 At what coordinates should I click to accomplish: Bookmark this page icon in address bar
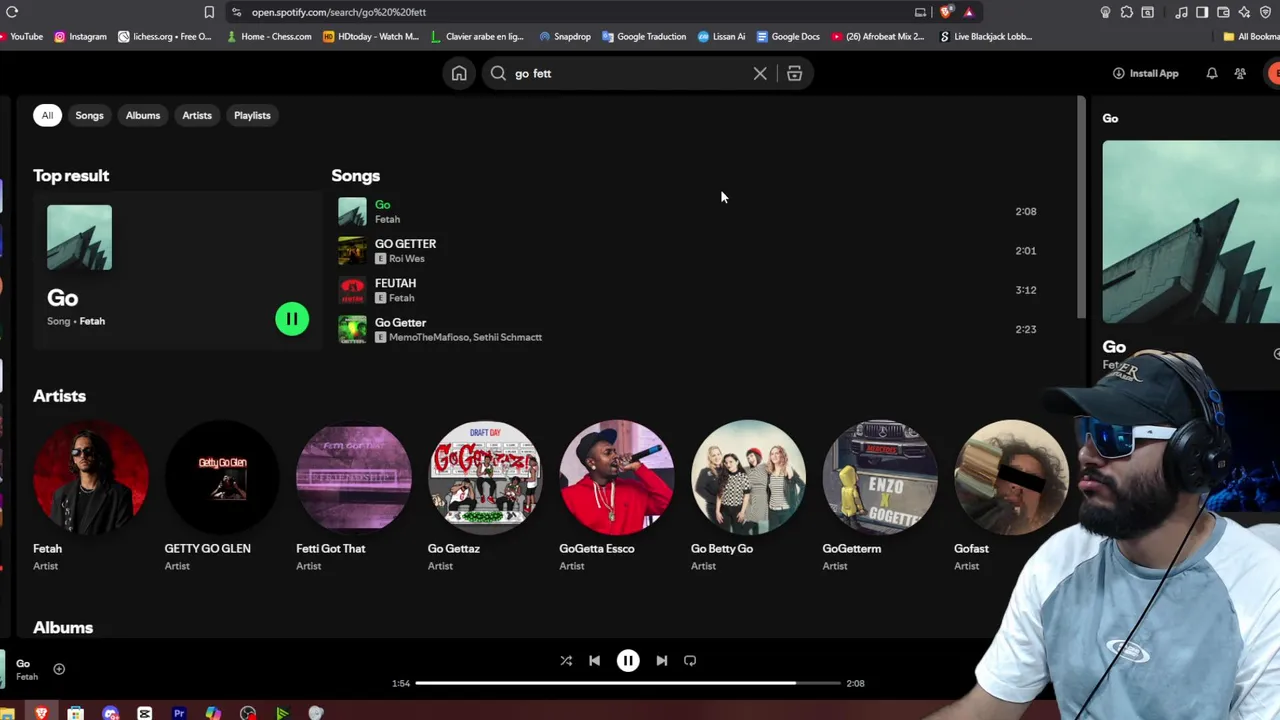pos(209,12)
